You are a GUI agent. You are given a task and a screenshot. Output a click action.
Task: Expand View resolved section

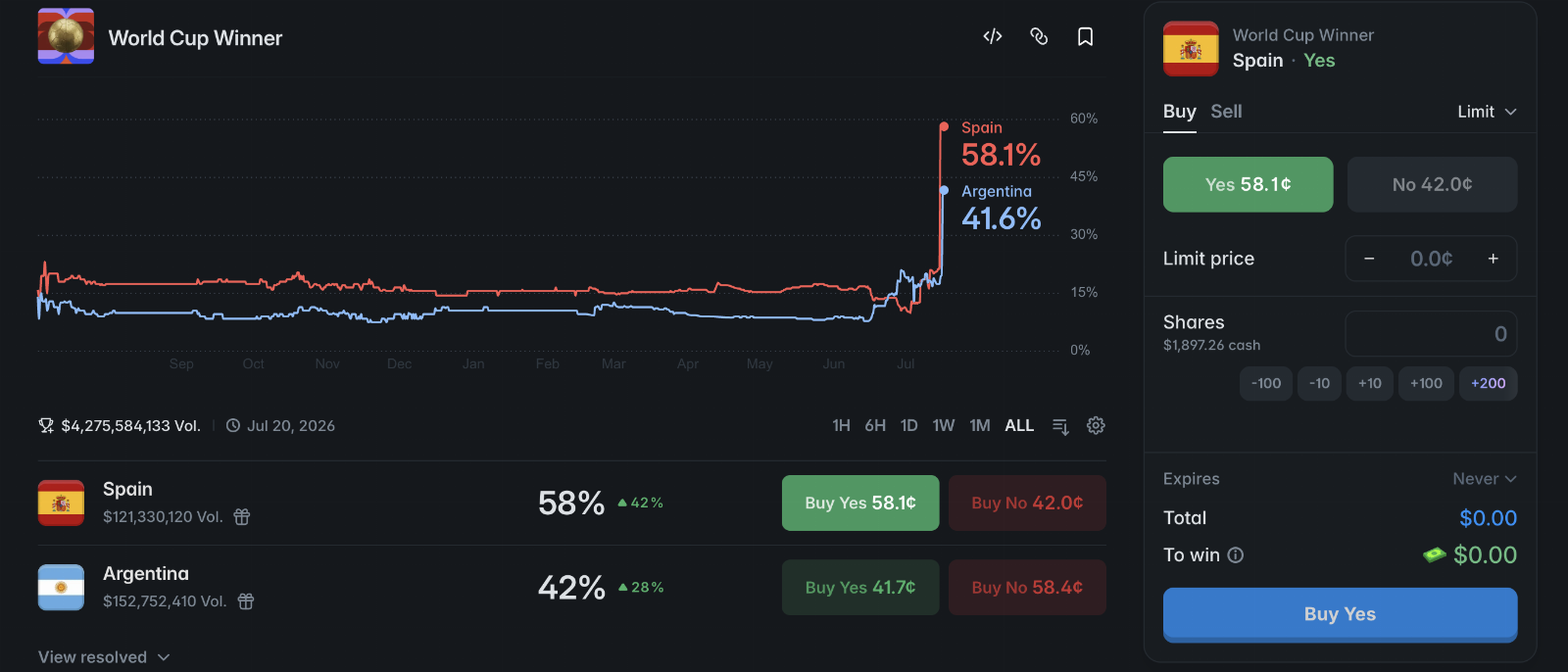104,657
